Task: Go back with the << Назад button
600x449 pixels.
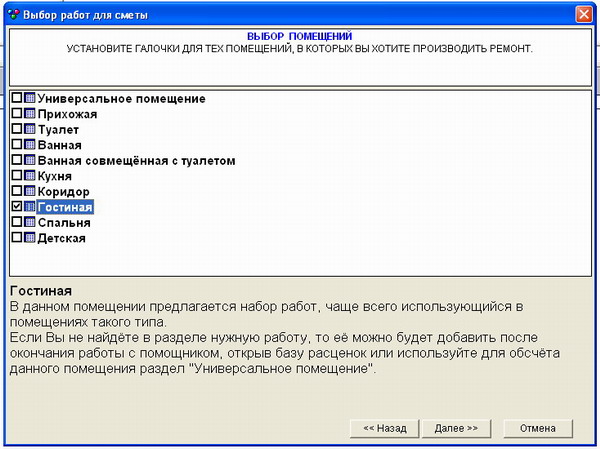Action: click(x=385, y=428)
